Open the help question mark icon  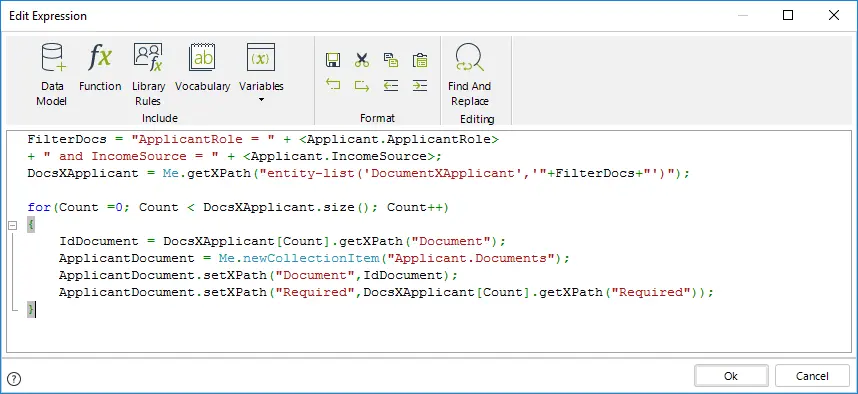click(x=14, y=378)
